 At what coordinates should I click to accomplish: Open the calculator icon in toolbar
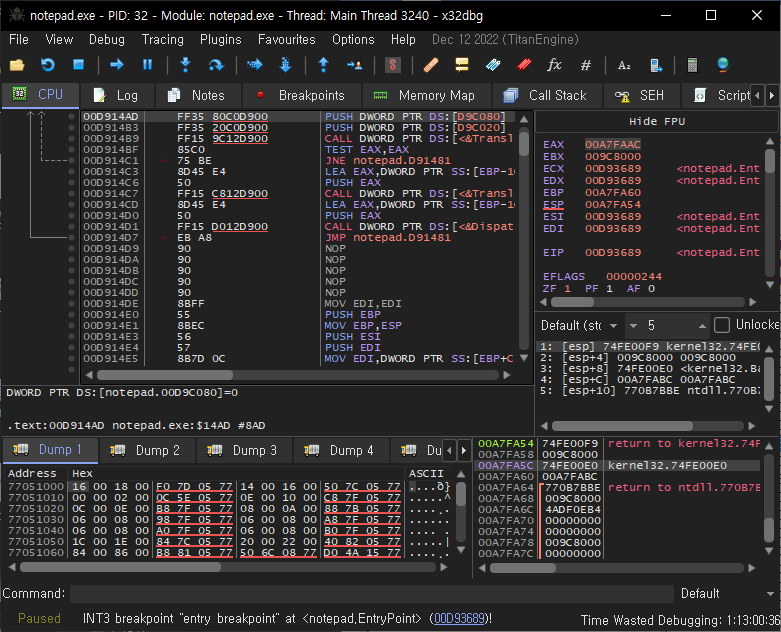pyautogui.click(x=691, y=65)
